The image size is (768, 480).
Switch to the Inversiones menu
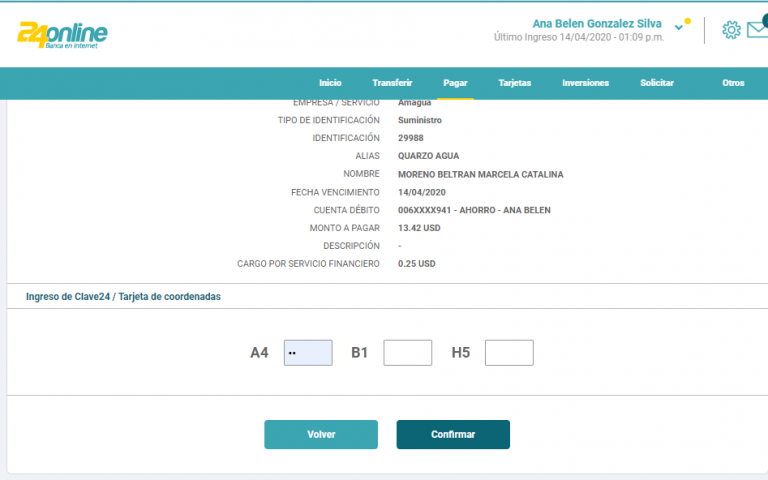(585, 83)
